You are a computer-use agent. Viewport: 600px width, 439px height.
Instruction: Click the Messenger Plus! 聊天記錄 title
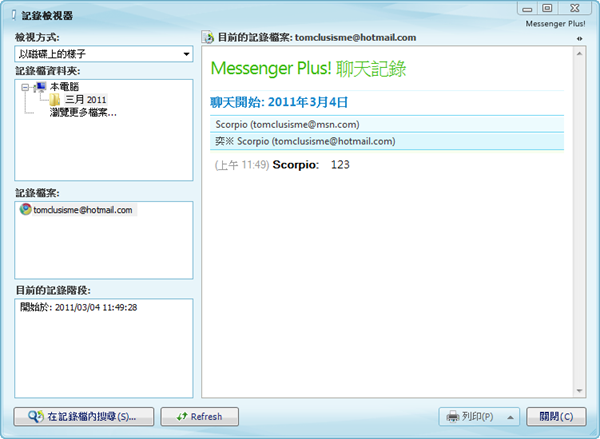point(308,69)
